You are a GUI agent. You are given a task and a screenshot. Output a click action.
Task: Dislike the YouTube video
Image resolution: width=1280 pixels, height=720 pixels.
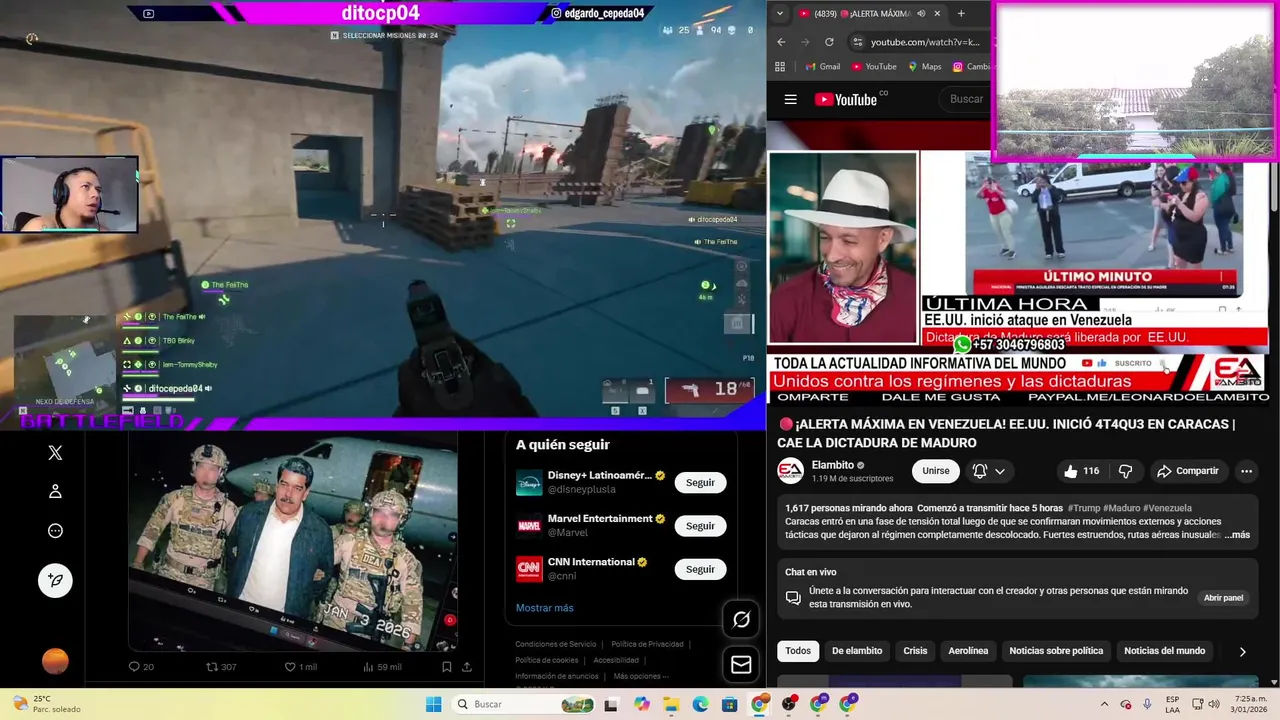1125,471
